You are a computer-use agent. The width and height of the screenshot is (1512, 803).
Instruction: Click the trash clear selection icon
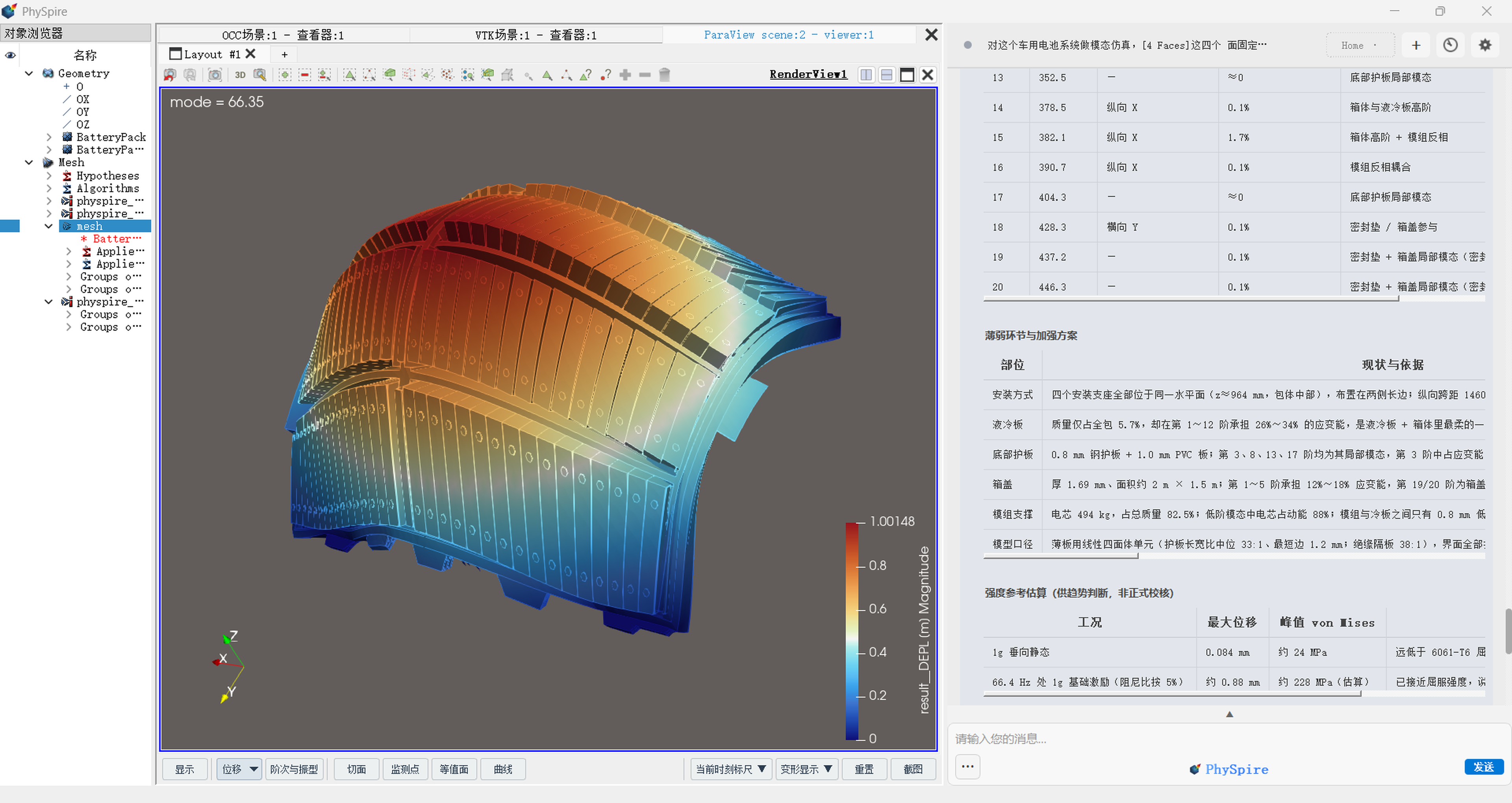[664, 74]
